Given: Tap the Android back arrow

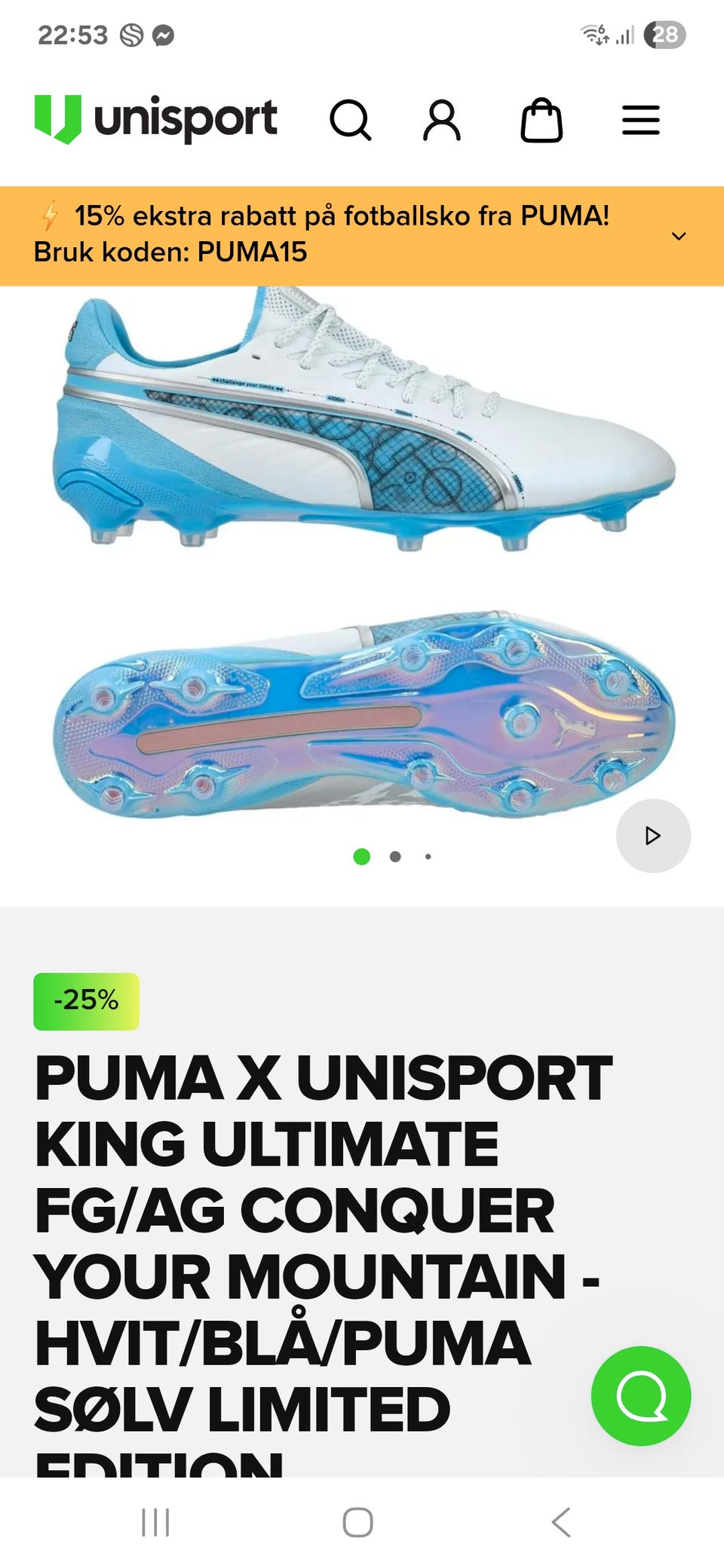Looking at the screenshot, I should click(561, 1522).
